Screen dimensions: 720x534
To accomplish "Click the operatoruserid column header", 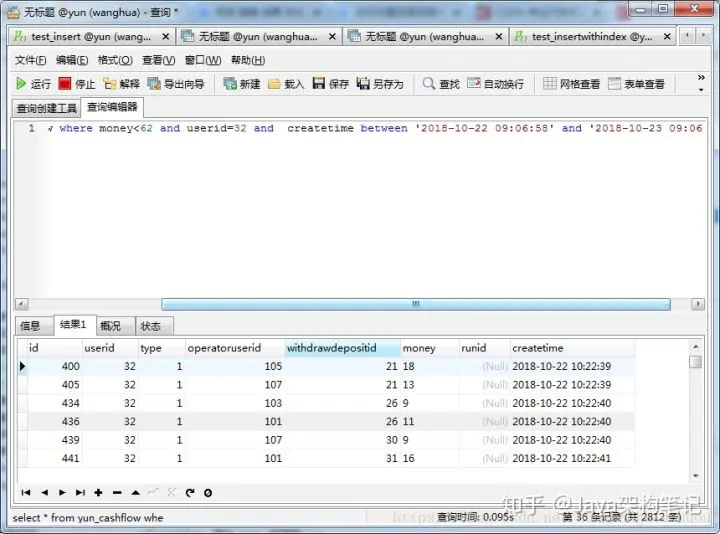I will coord(235,348).
